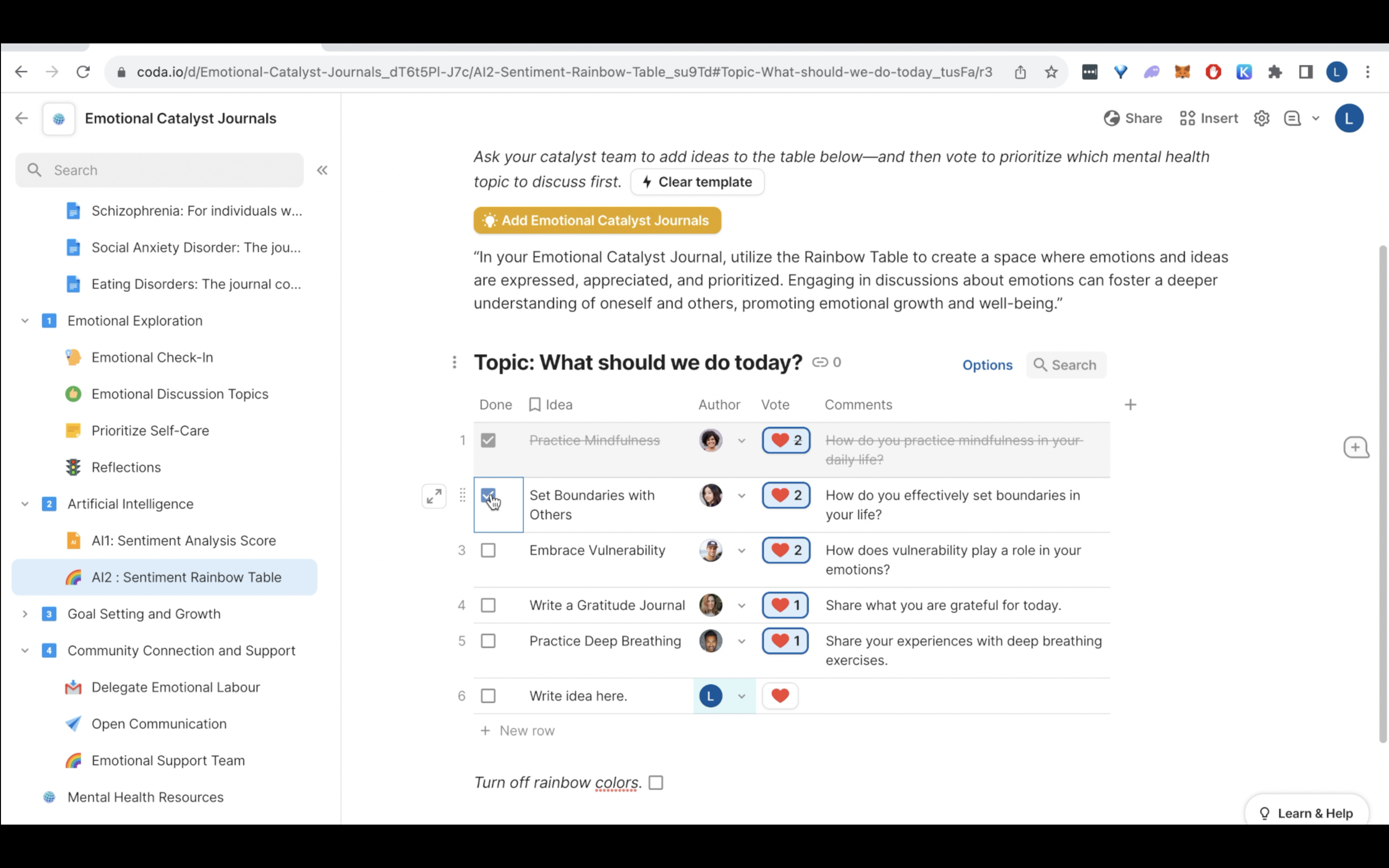Click the Clear template button

tap(697, 182)
